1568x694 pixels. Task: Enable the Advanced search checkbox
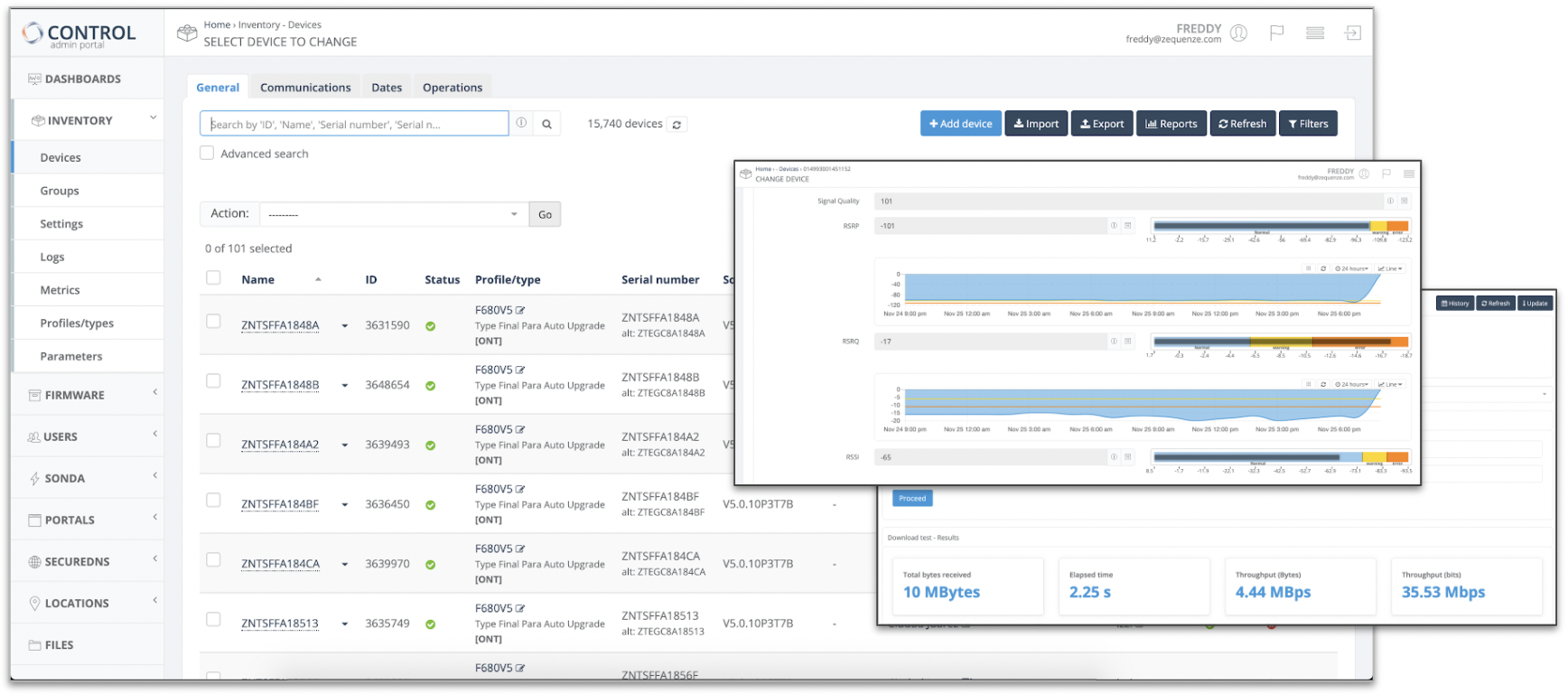[207, 154]
